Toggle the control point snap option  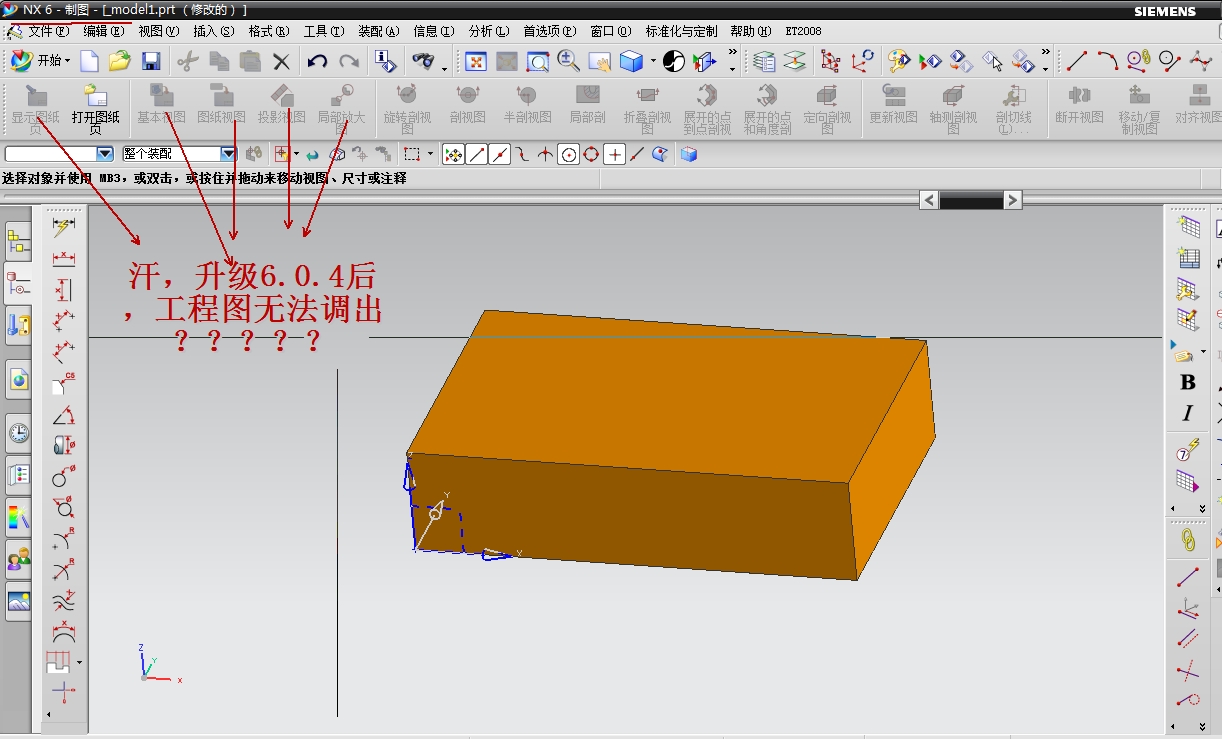[x=522, y=154]
